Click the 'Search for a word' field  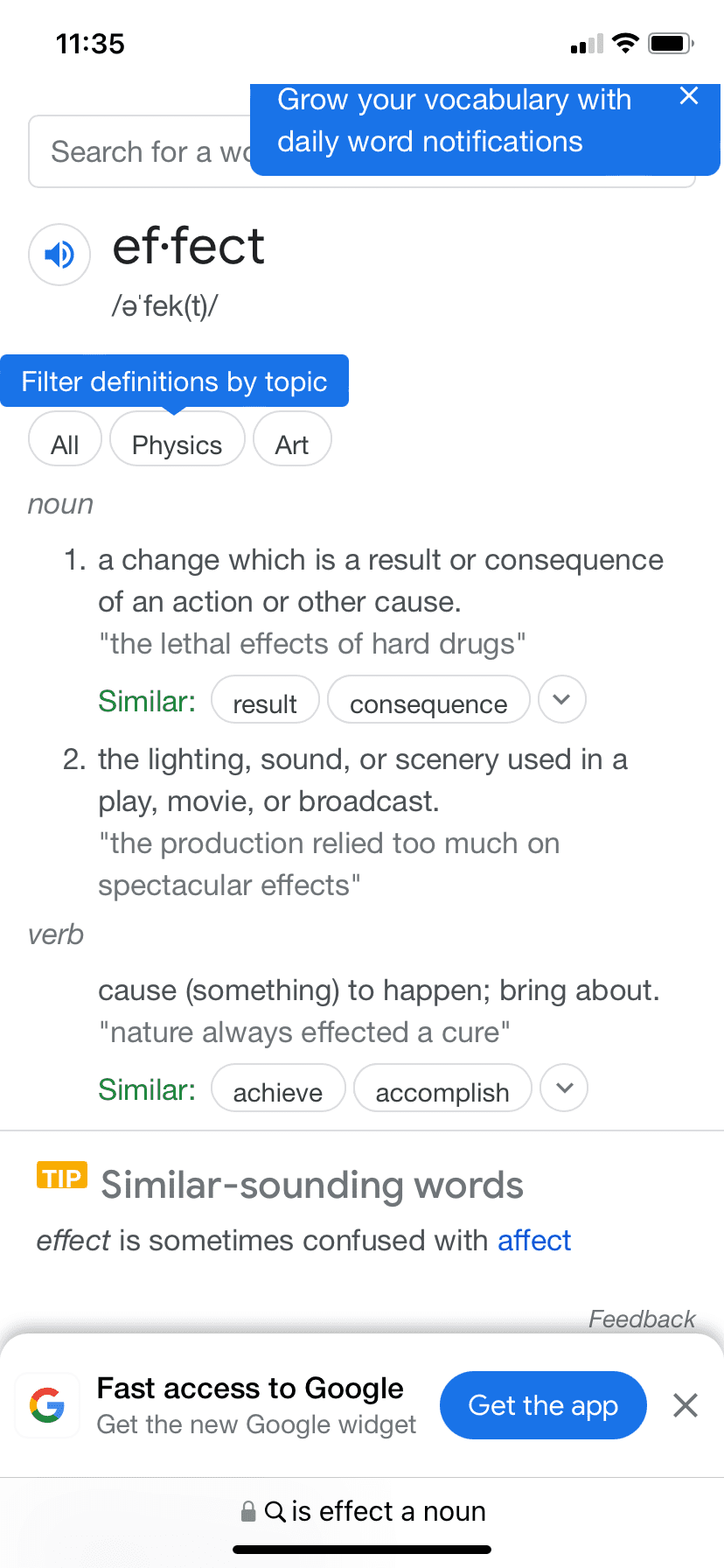click(140, 152)
